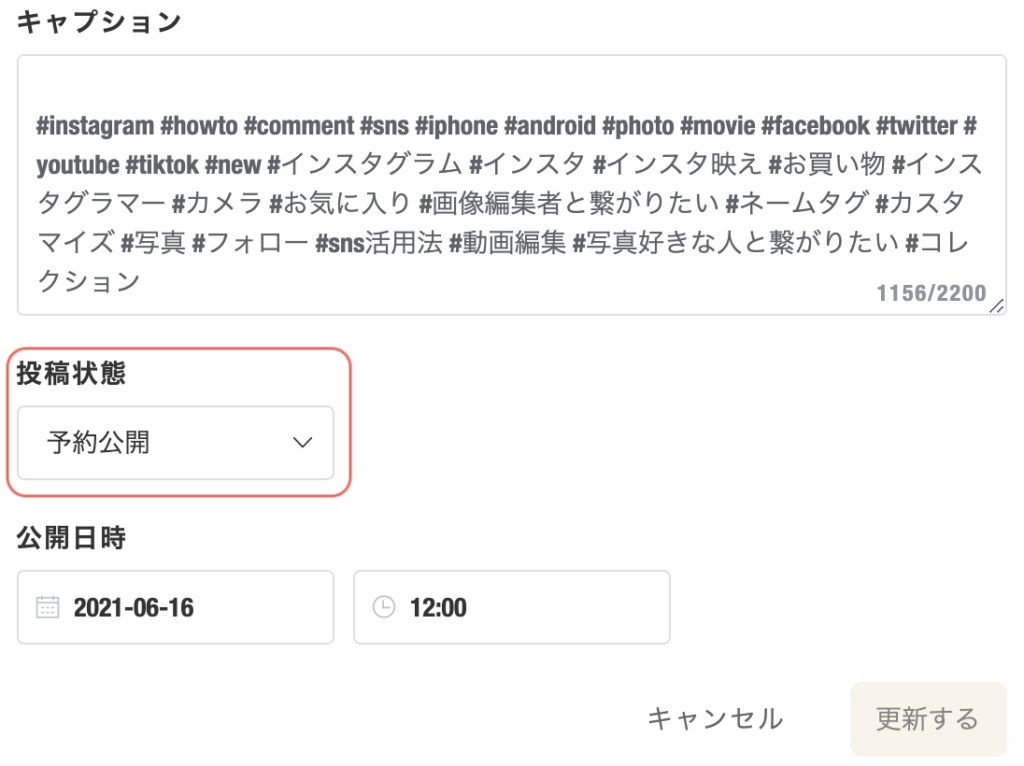The width and height of the screenshot is (1024, 766).
Task: Click the キャンセル button
Action: pos(715,719)
